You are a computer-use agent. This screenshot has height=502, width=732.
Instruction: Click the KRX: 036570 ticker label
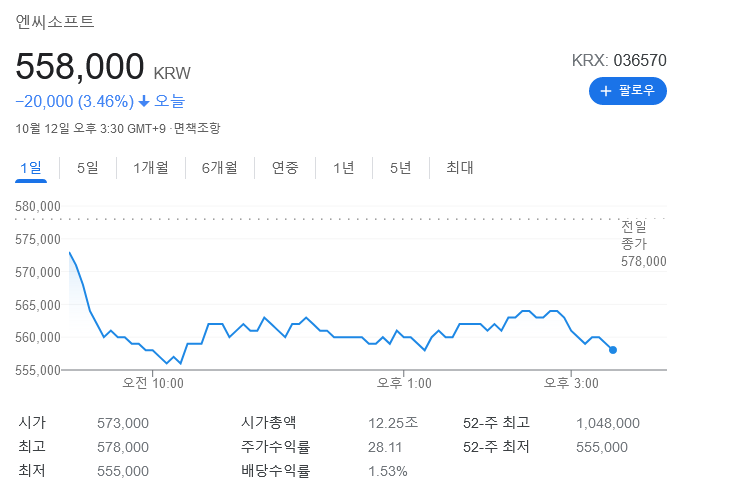619,60
